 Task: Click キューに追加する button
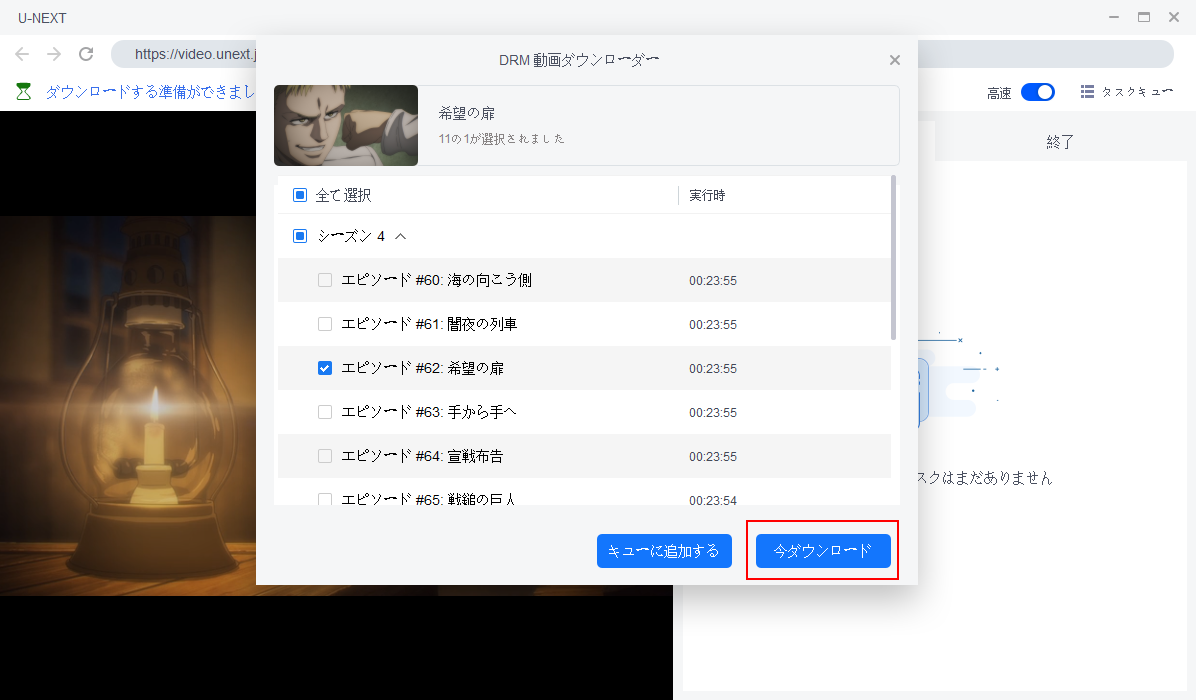pyautogui.click(x=664, y=551)
